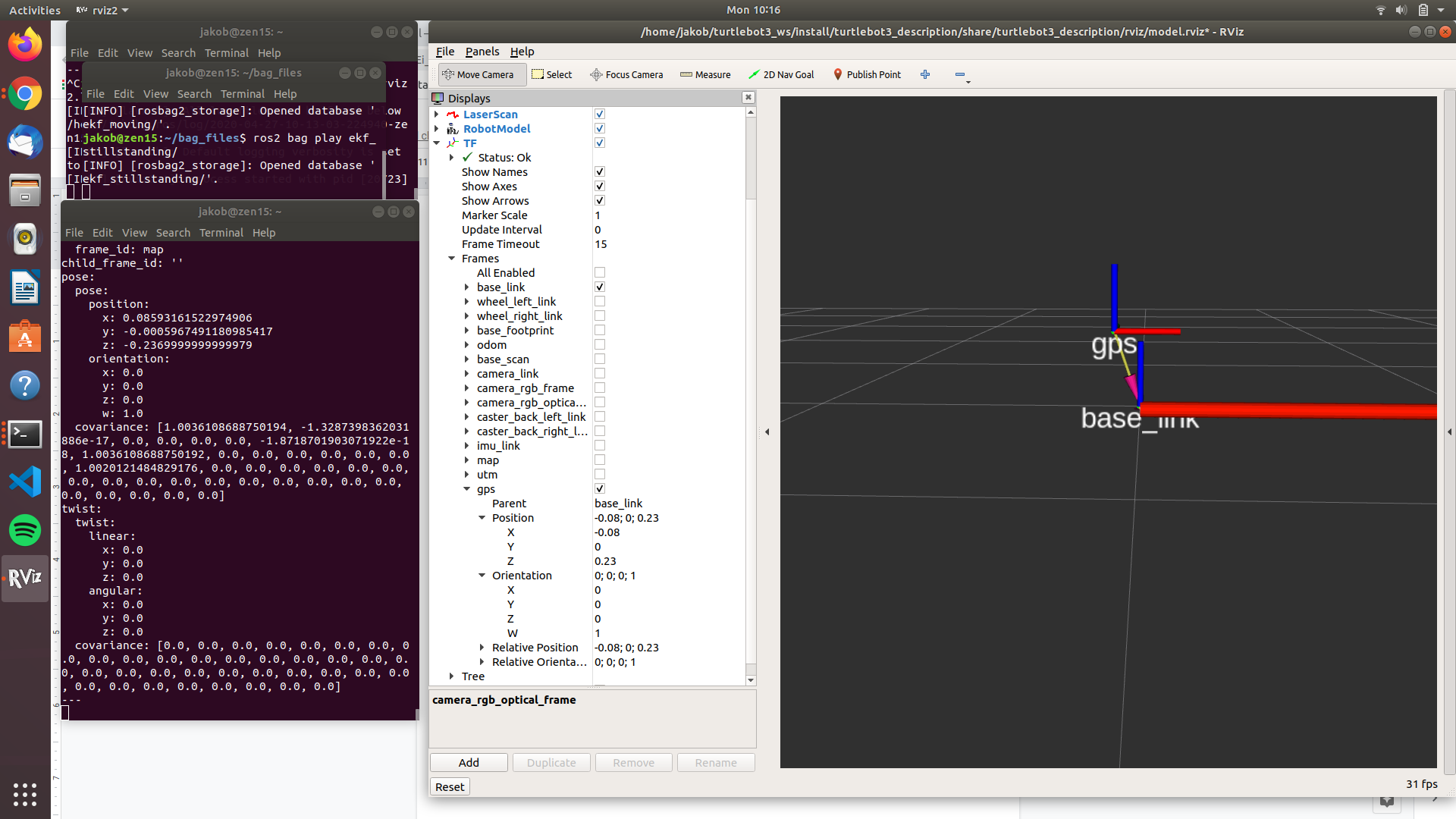Click the RobotModel display icon
1456x819 pixels.
(452, 128)
